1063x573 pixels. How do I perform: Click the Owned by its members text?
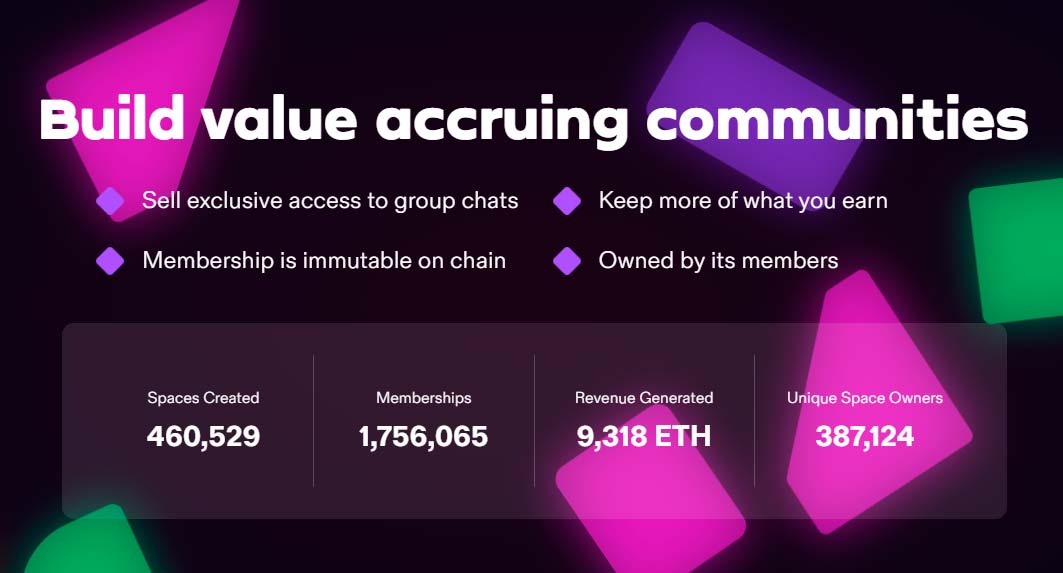pyautogui.click(x=719, y=260)
